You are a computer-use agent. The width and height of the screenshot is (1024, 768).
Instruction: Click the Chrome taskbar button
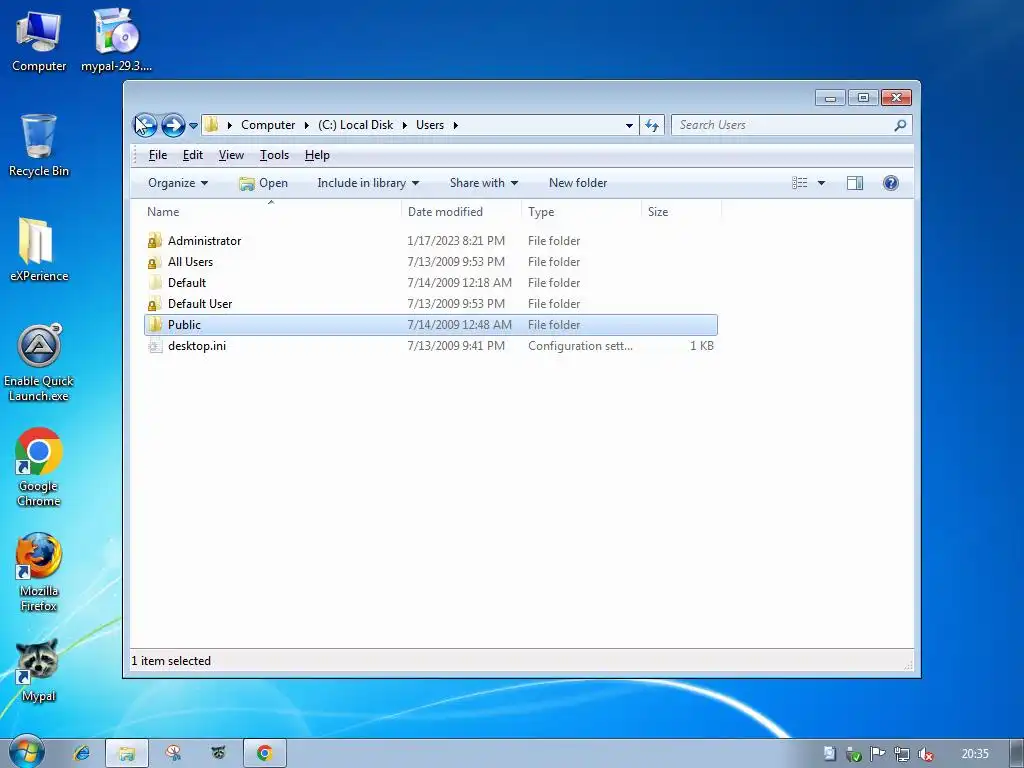(x=264, y=753)
